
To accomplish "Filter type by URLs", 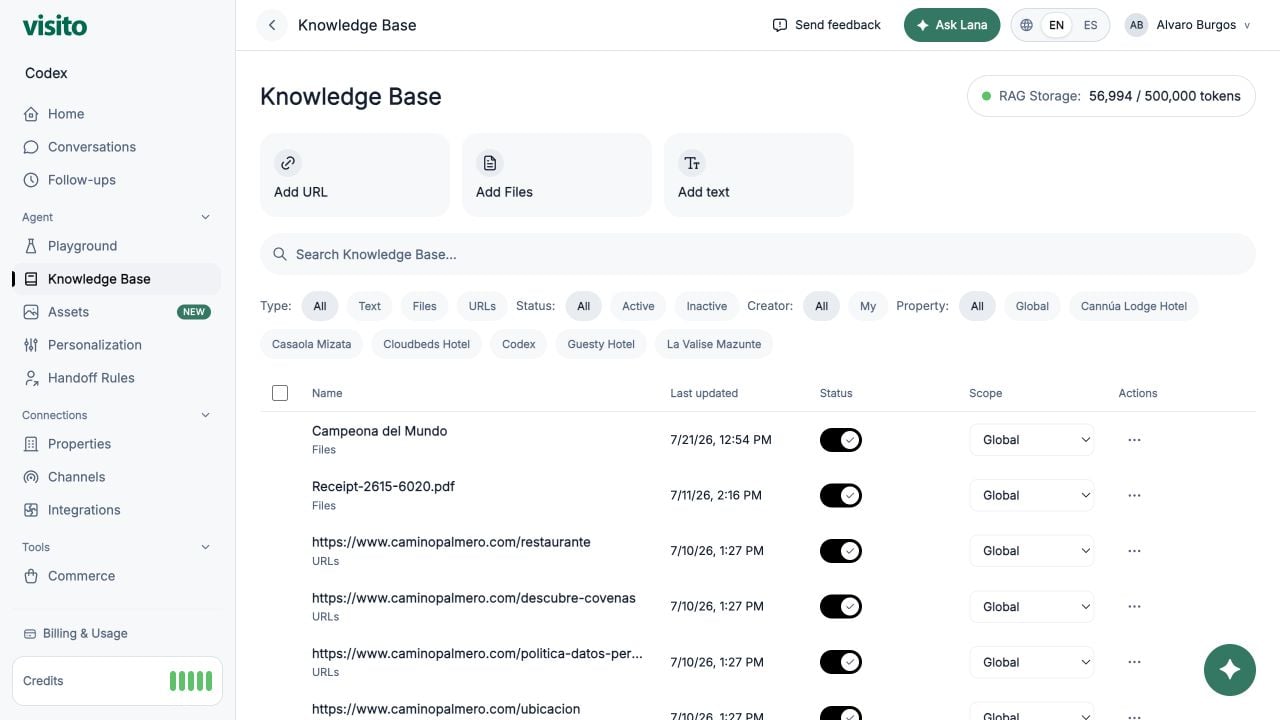I will 482,306.
